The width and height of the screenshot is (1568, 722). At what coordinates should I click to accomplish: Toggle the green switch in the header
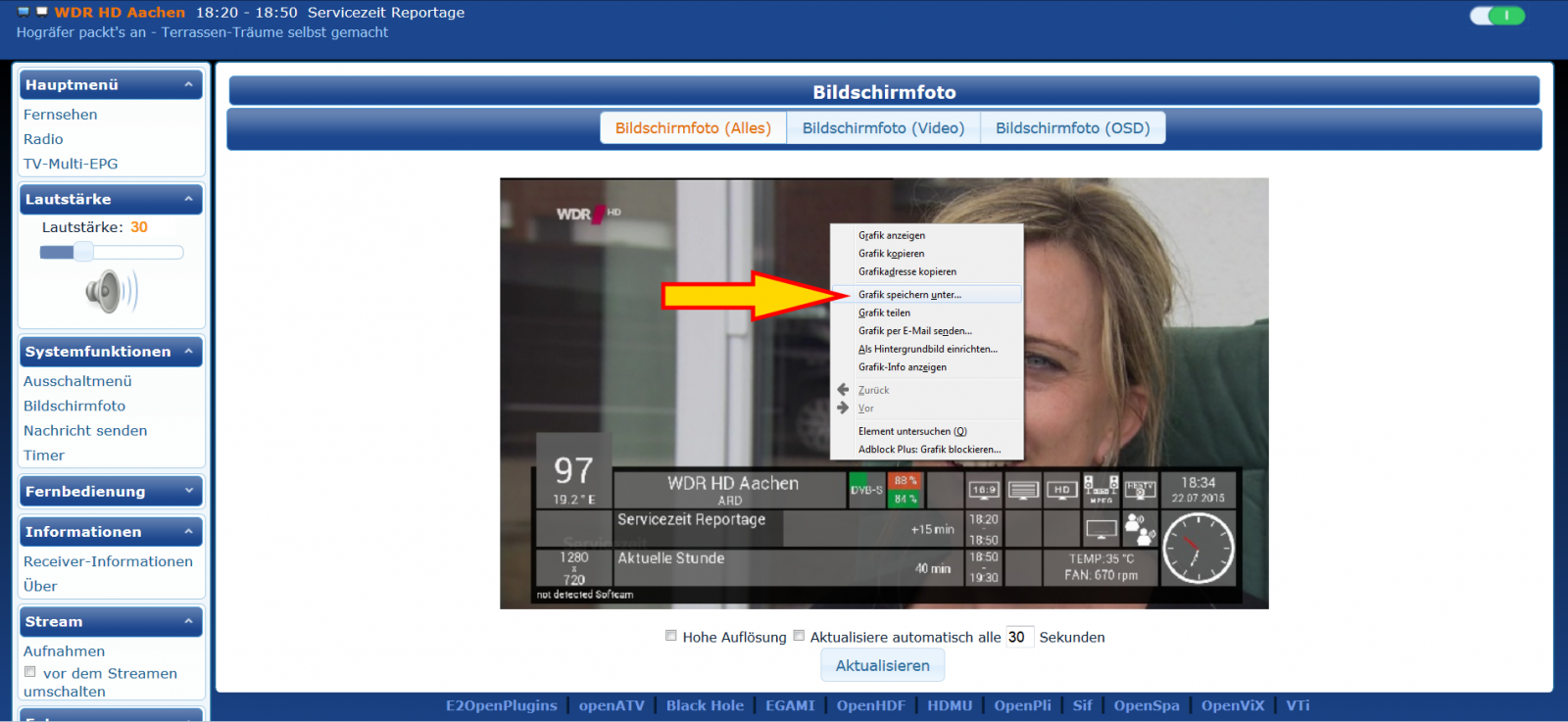(x=1497, y=16)
